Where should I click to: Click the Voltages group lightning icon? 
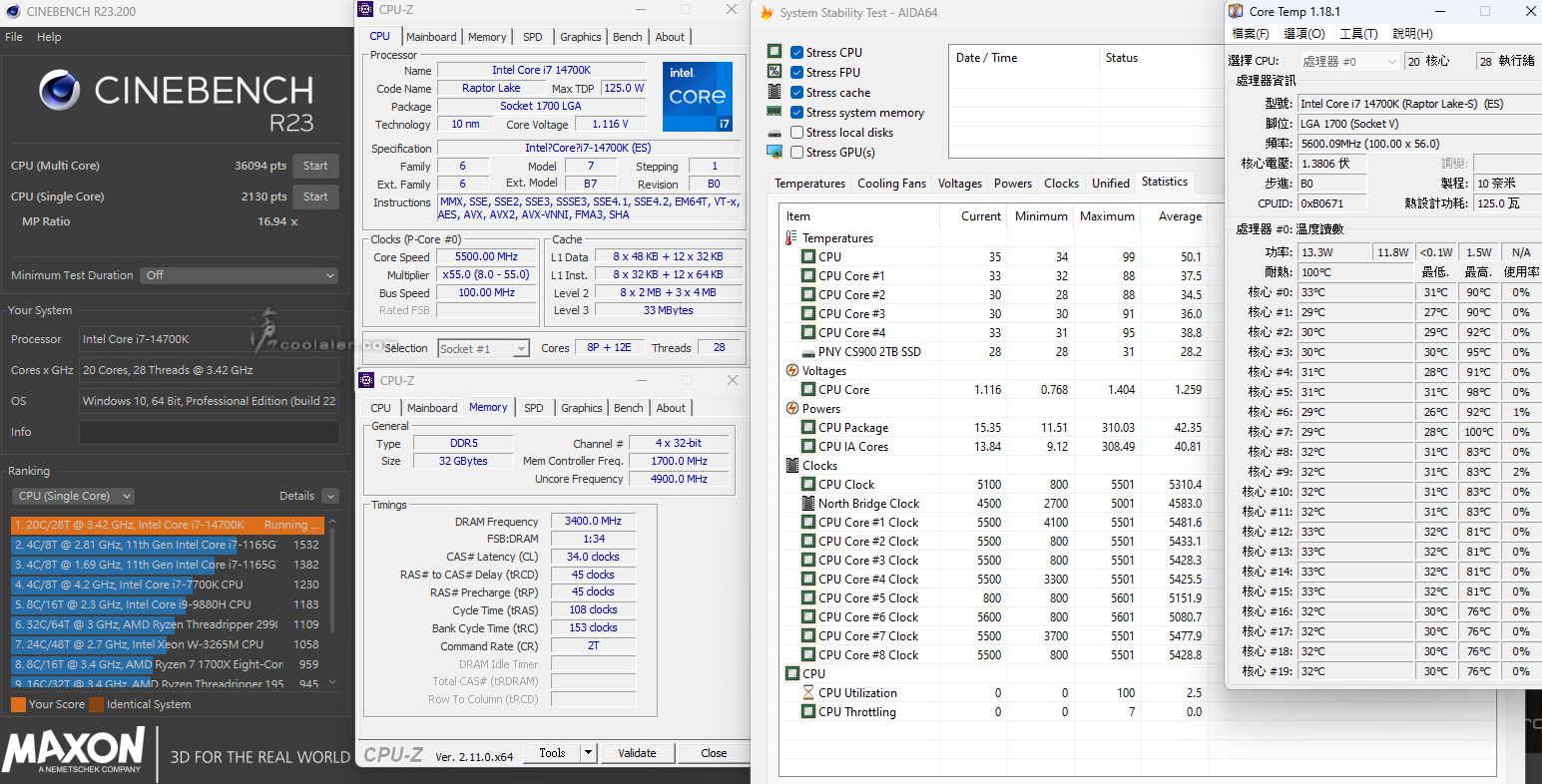click(x=792, y=371)
